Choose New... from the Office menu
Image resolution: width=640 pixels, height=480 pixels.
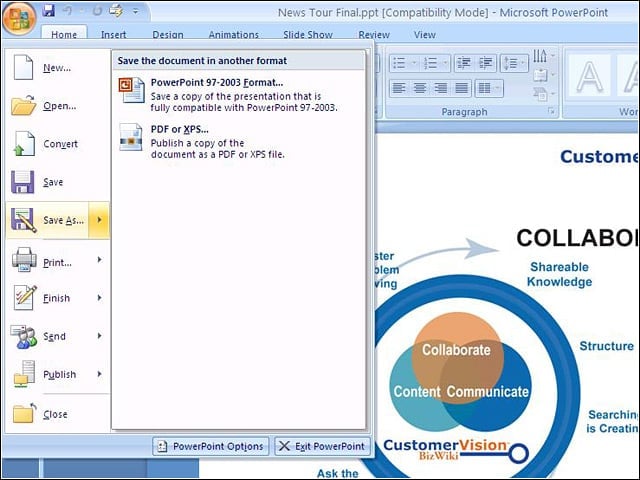[58, 68]
